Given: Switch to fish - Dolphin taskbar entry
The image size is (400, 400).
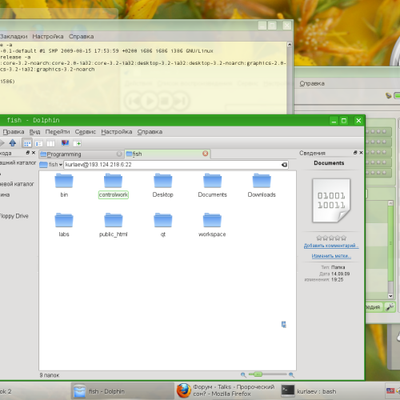Looking at the screenshot, I should 122,391.
